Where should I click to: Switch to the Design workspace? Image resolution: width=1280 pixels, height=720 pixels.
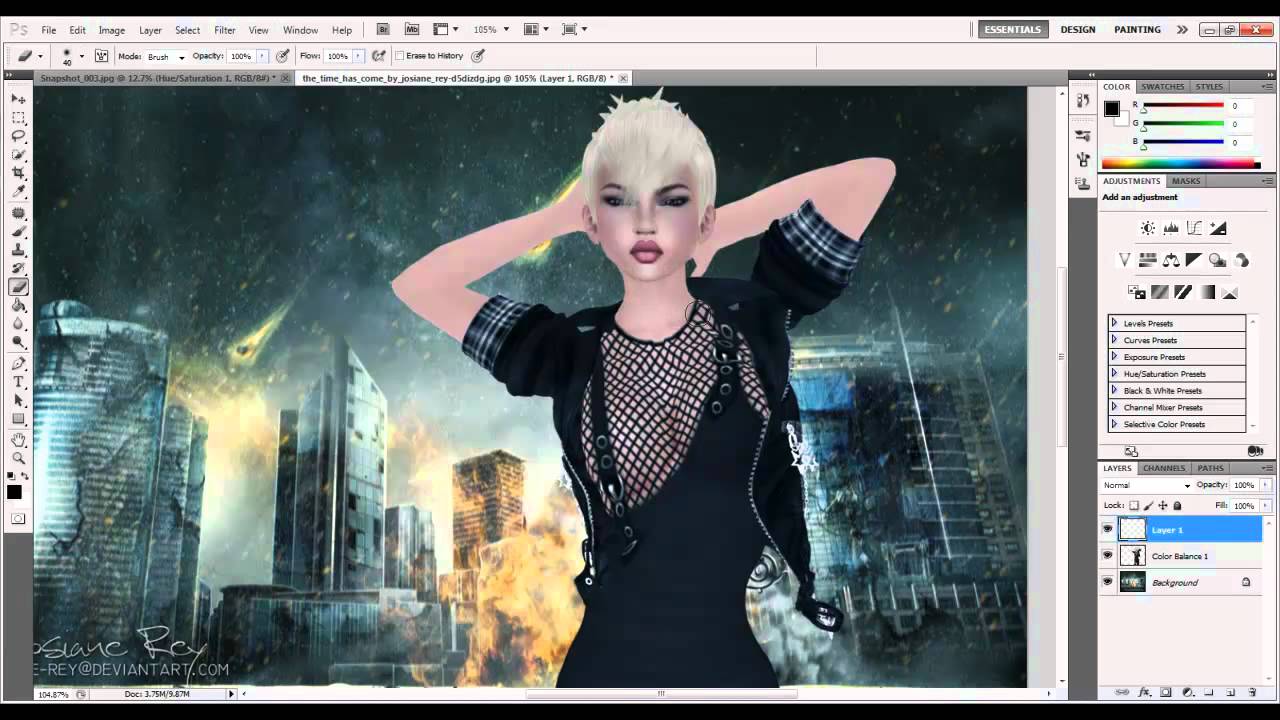point(1078,30)
